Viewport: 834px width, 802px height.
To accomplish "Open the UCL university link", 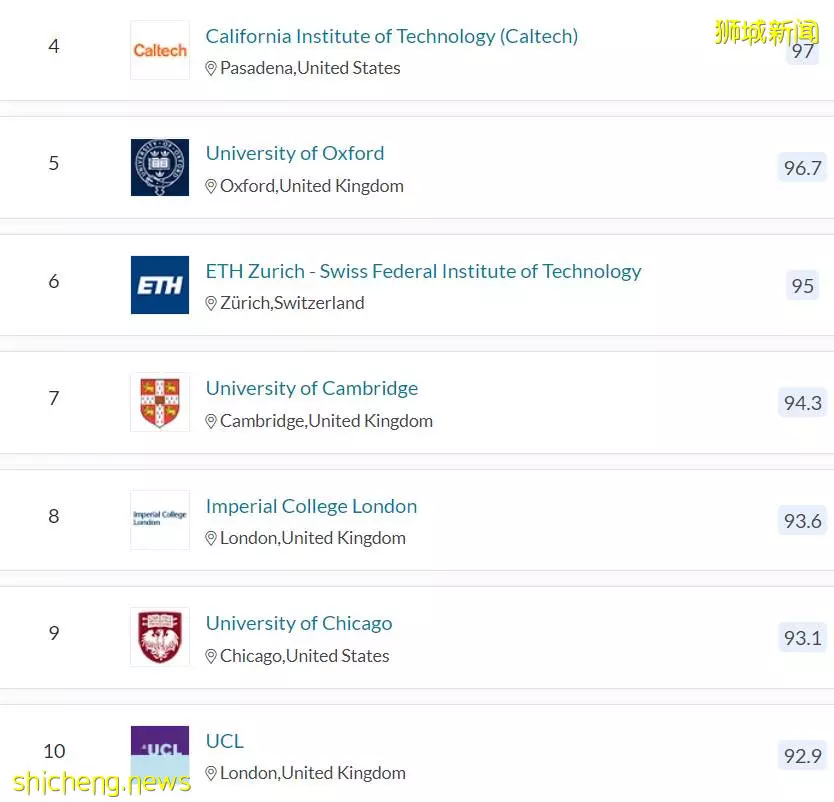I will [224, 741].
